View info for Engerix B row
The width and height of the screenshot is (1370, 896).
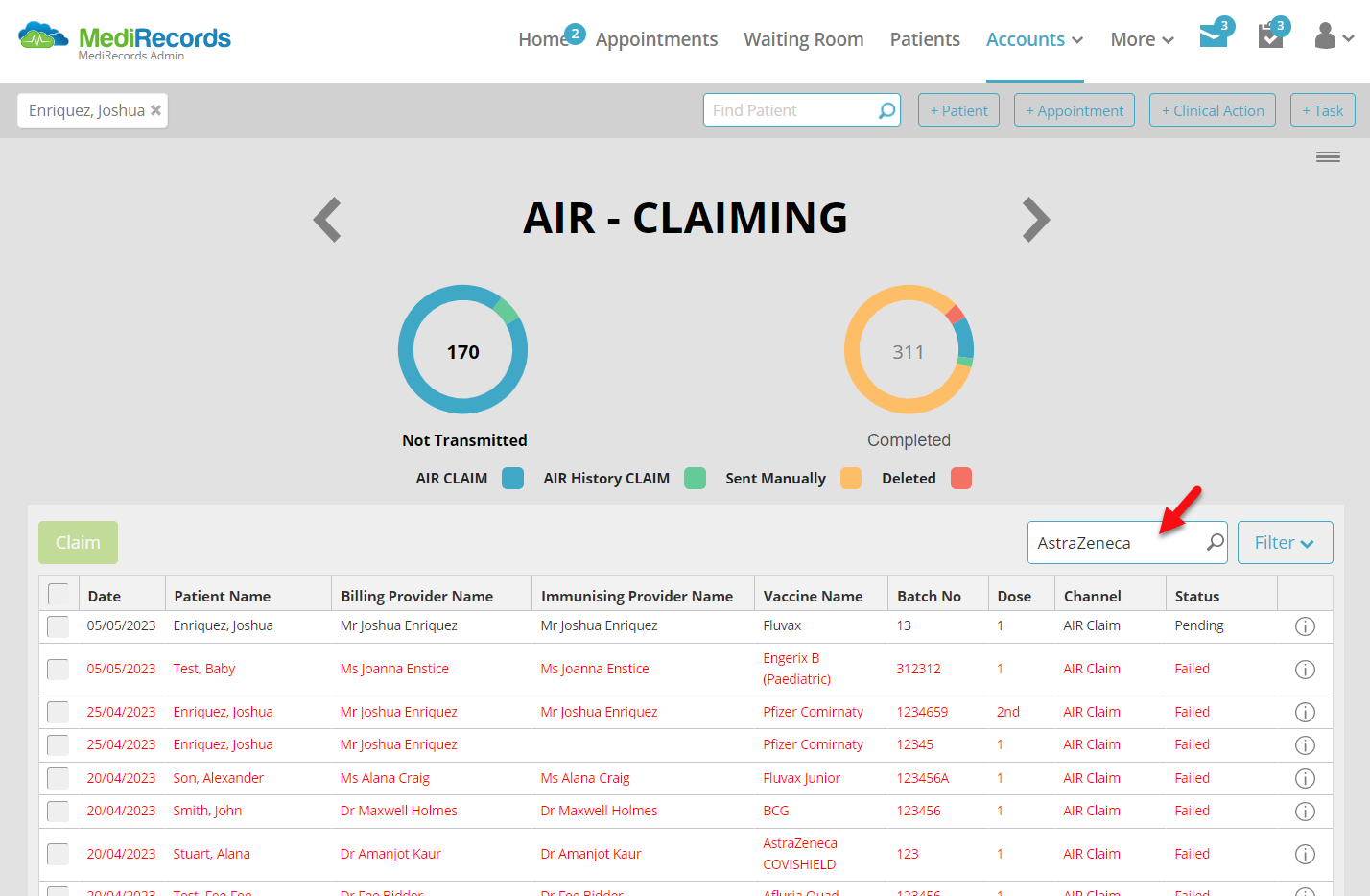1305,670
